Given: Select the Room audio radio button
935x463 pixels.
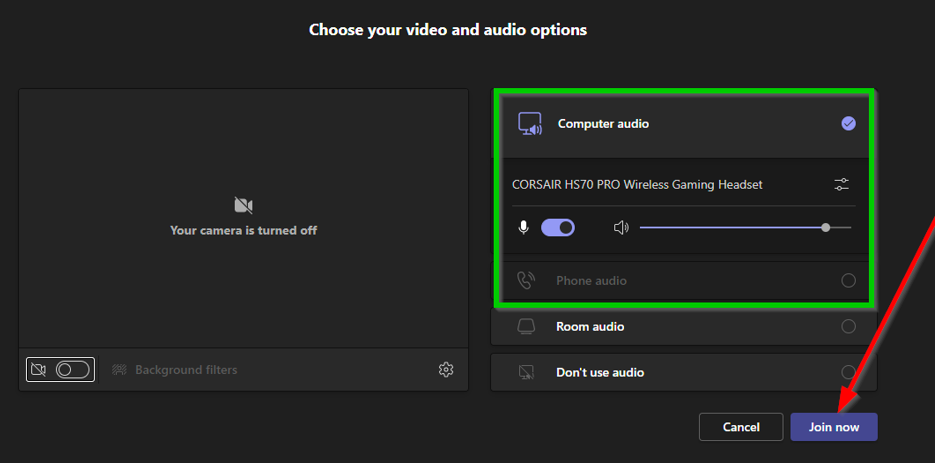Looking at the screenshot, I should [848, 327].
